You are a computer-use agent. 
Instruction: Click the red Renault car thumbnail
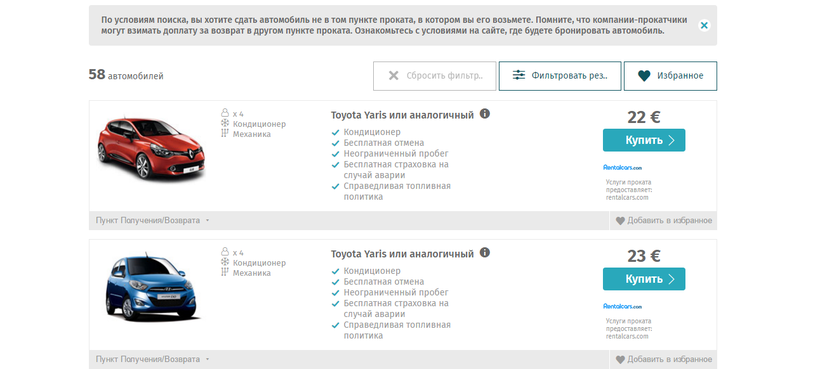[151, 148]
